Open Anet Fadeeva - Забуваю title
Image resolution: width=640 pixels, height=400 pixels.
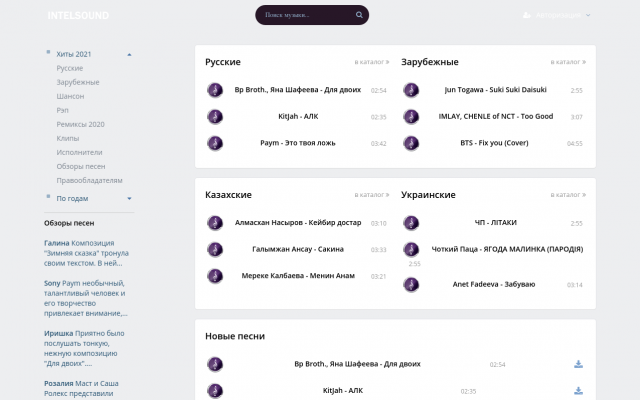click(494, 284)
